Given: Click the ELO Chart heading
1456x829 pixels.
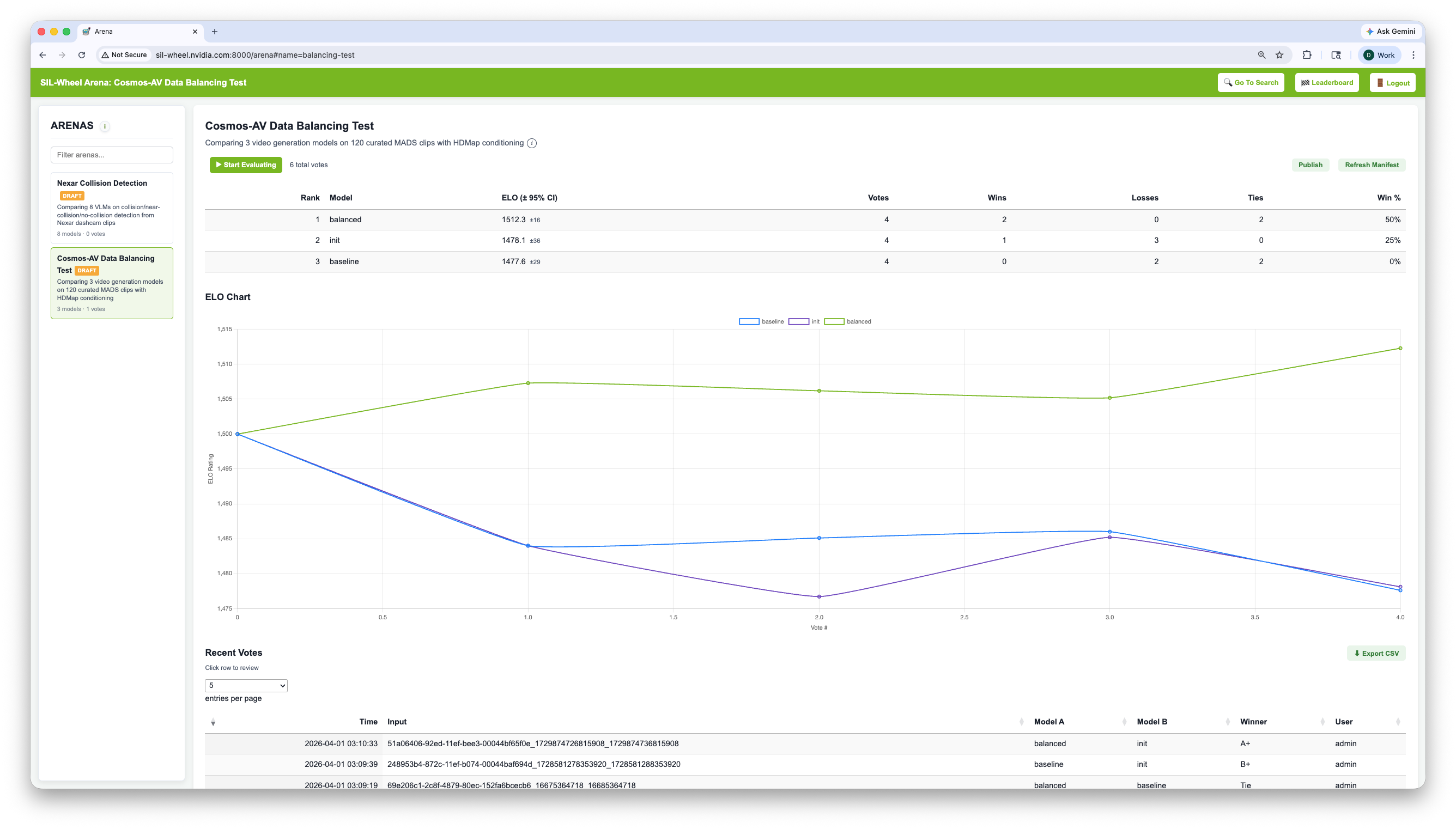Looking at the screenshot, I should coord(228,297).
